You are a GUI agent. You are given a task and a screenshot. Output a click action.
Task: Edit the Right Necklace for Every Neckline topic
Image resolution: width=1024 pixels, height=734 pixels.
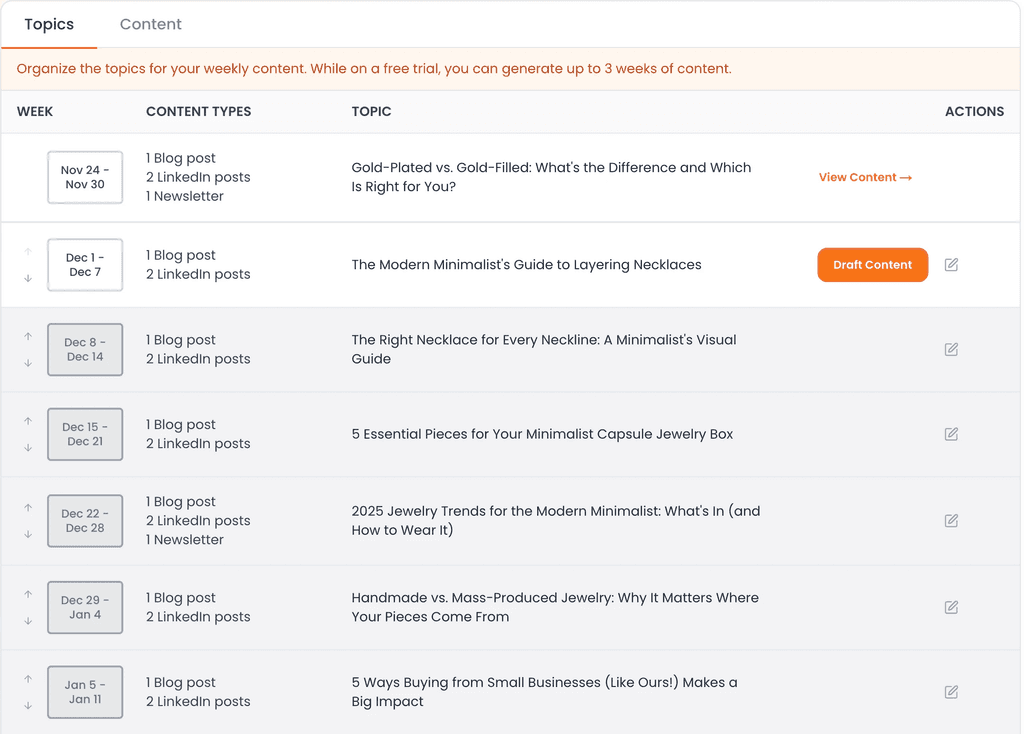coord(951,349)
